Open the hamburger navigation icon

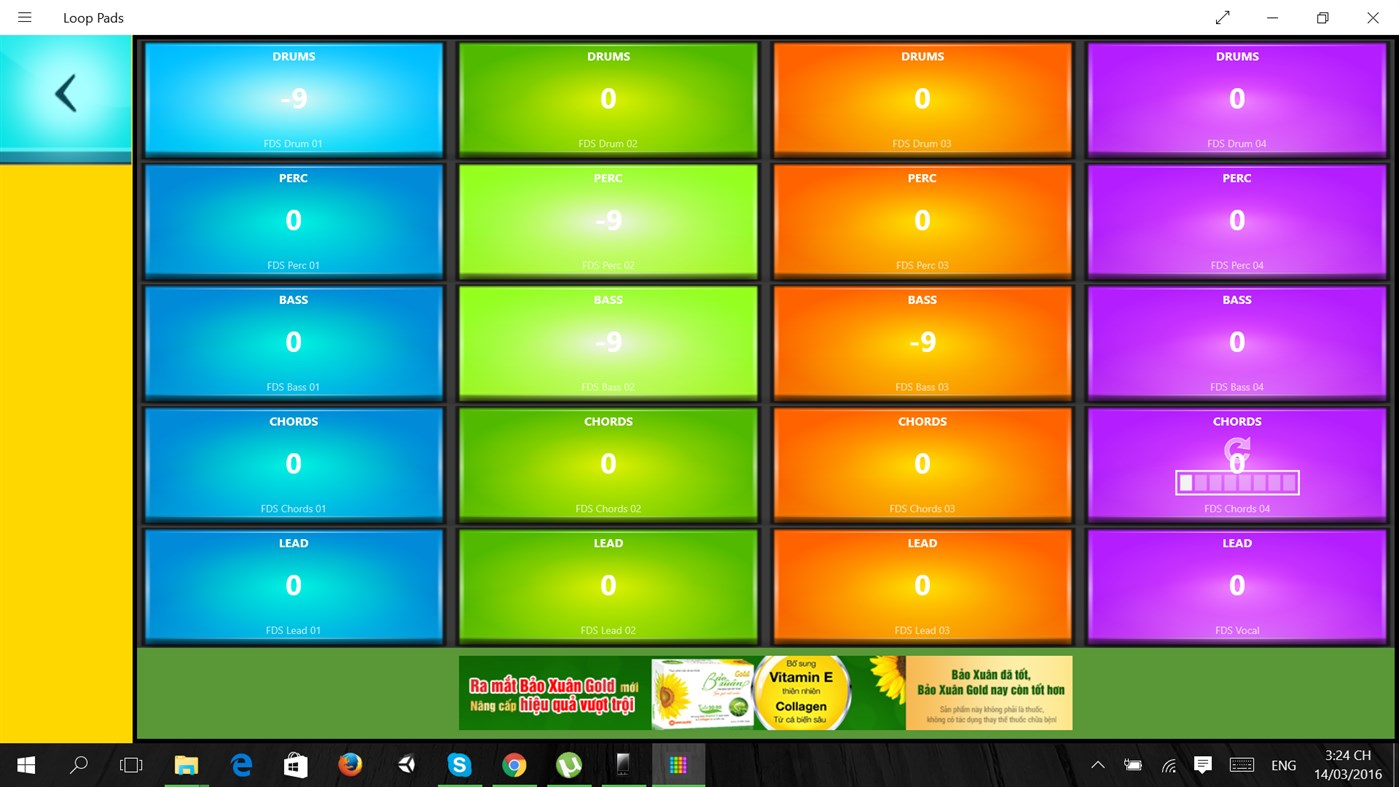click(24, 17)
